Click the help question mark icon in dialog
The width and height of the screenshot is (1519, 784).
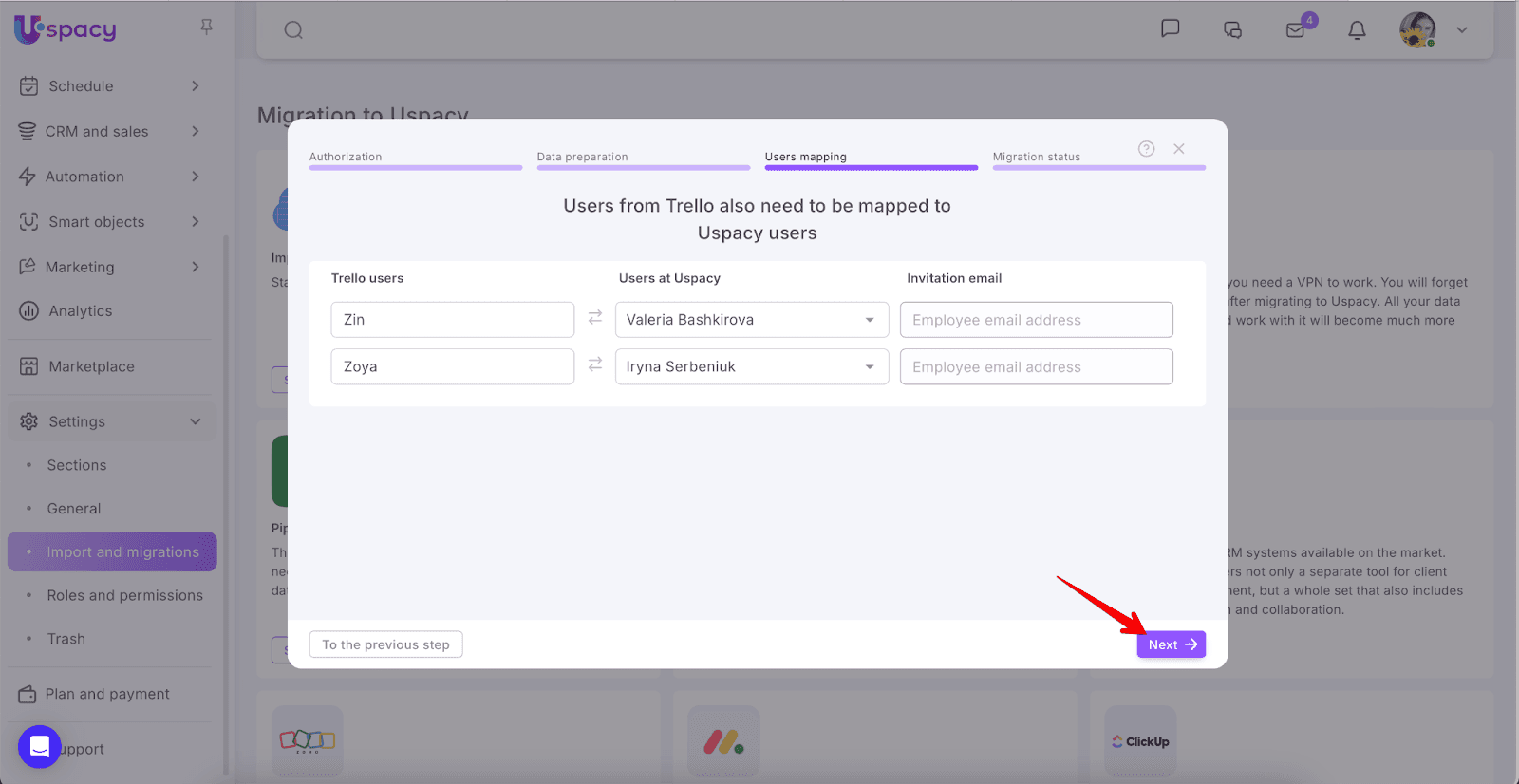tap(1146, 149)
